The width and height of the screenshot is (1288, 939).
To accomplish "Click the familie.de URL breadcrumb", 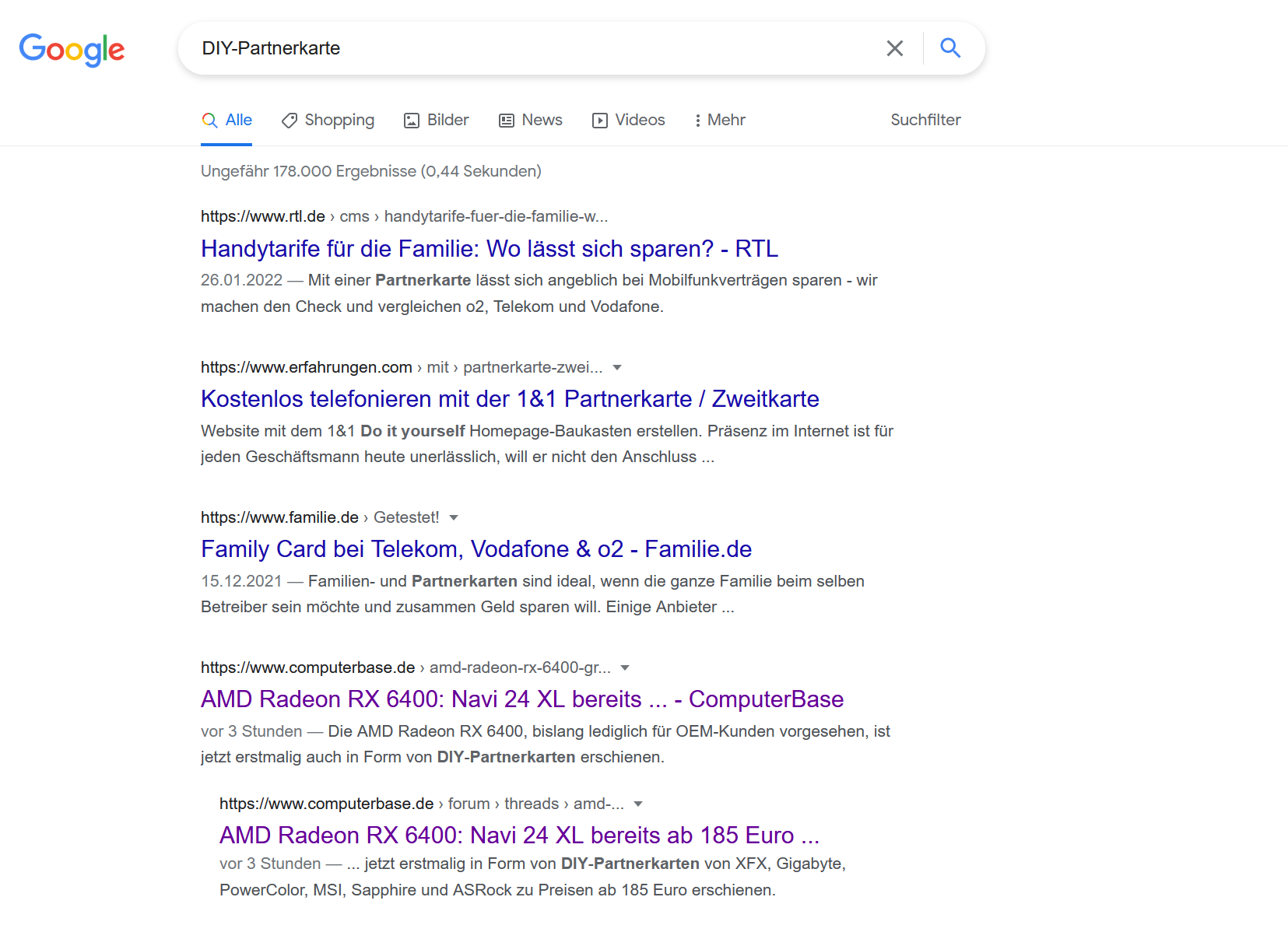I will pos(320,517).
